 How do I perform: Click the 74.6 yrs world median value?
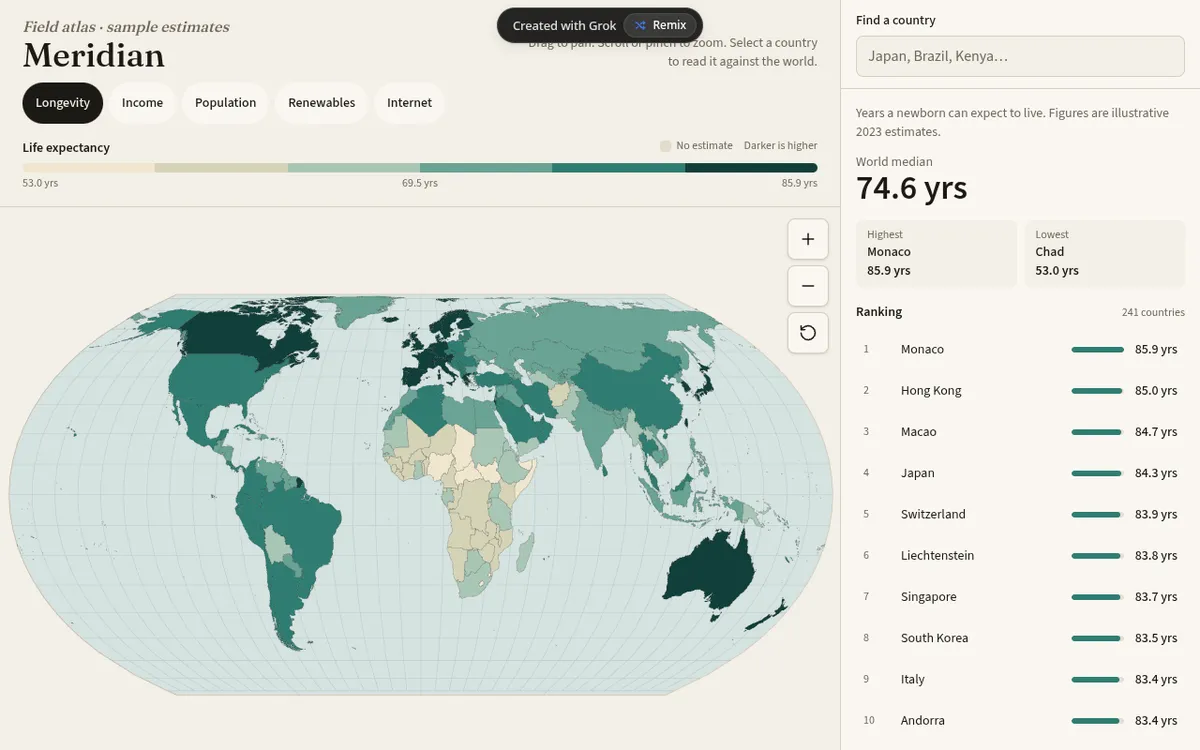[912, 187]
